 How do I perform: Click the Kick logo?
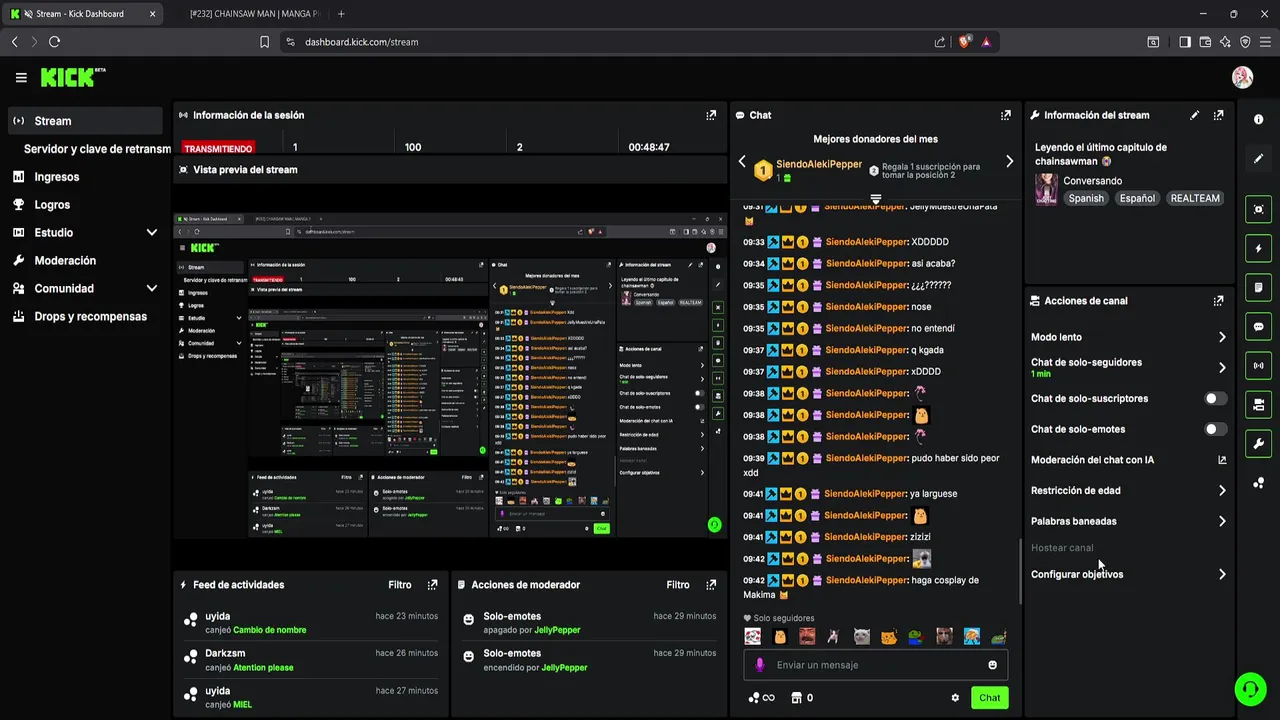click(72, 77)
